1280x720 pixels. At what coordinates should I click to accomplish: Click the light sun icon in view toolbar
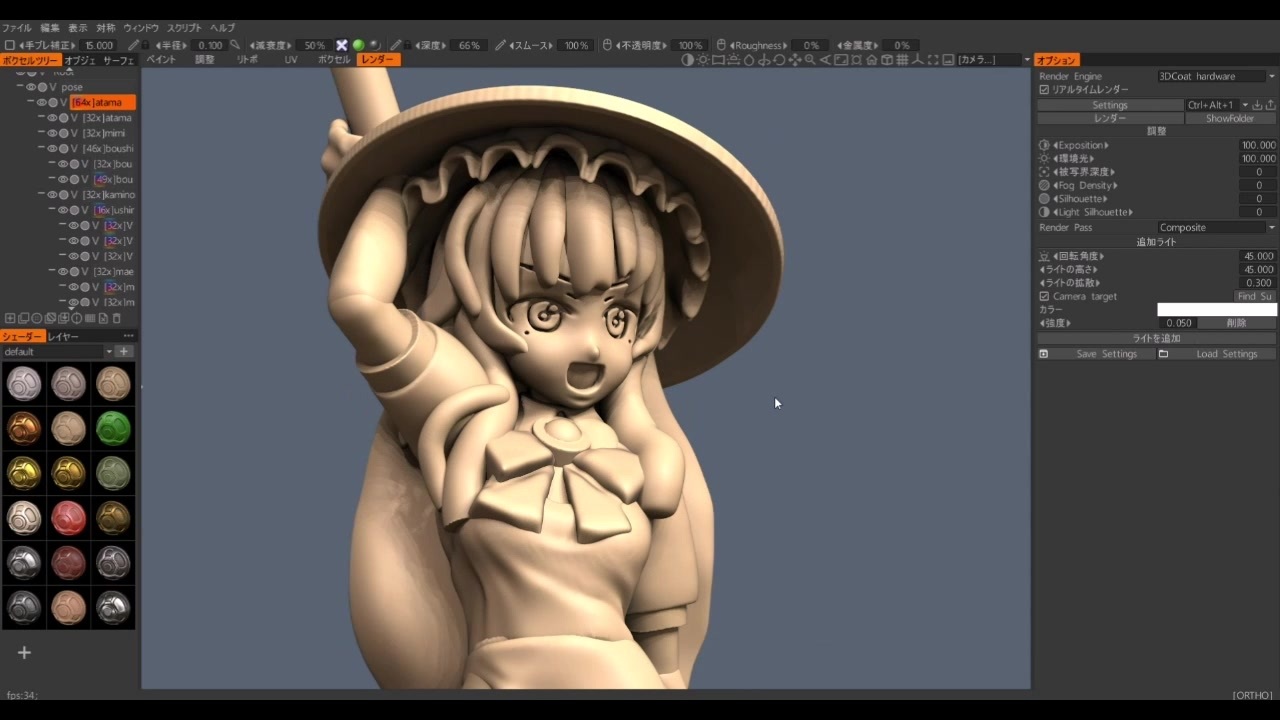[x=703, y=60]
